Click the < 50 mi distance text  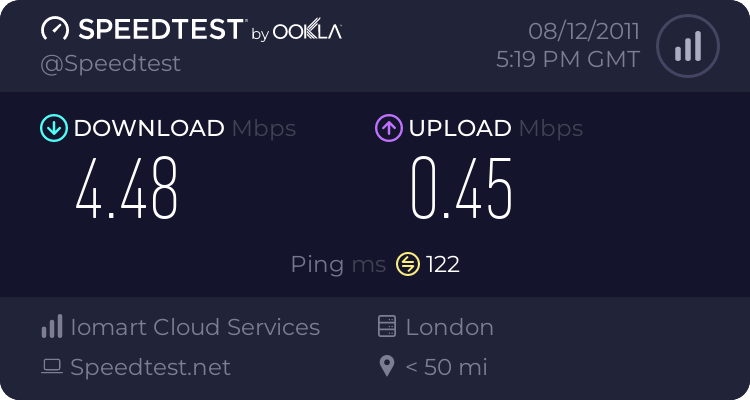[446, 367]
